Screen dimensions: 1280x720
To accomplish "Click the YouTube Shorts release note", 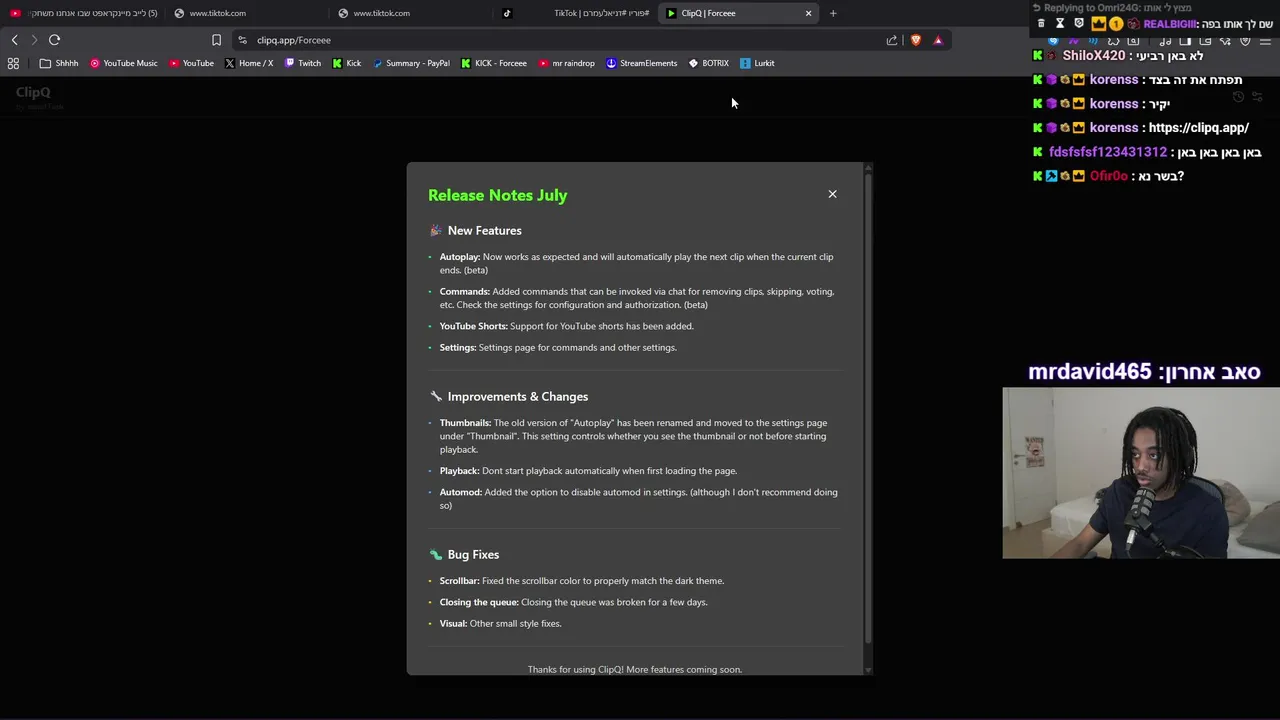I will pos(566,326).
